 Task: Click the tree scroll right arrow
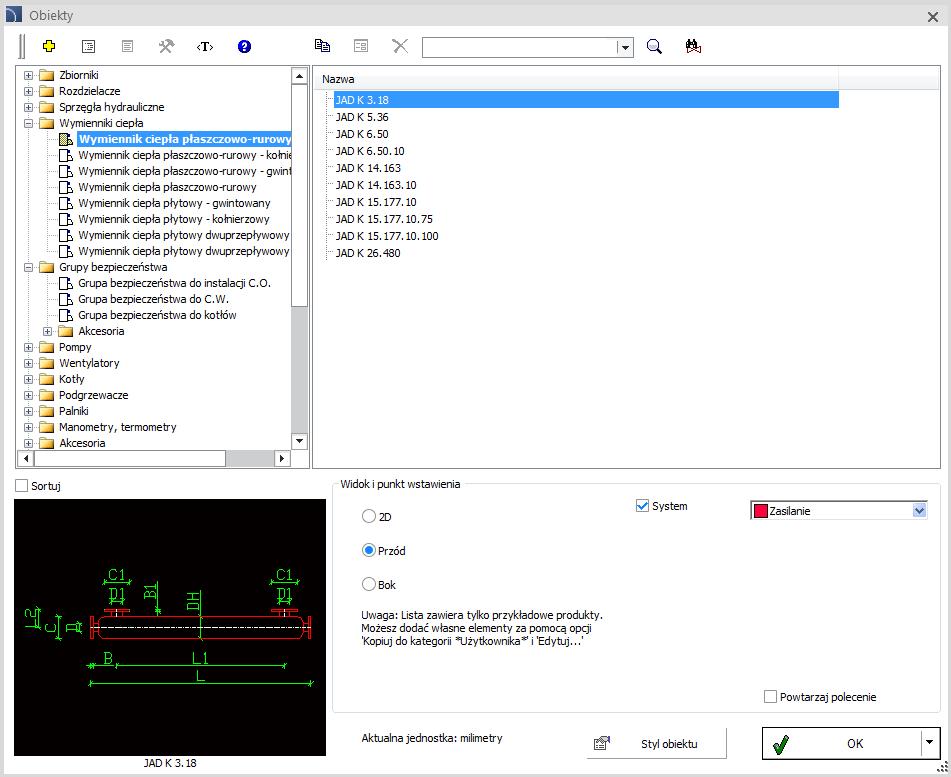281,459
